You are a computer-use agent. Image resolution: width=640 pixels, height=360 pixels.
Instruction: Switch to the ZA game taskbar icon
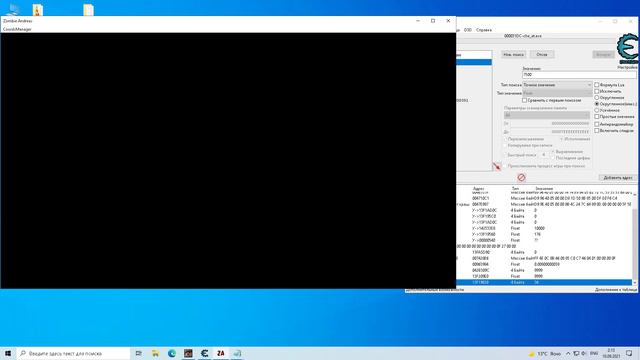(221, 353)
